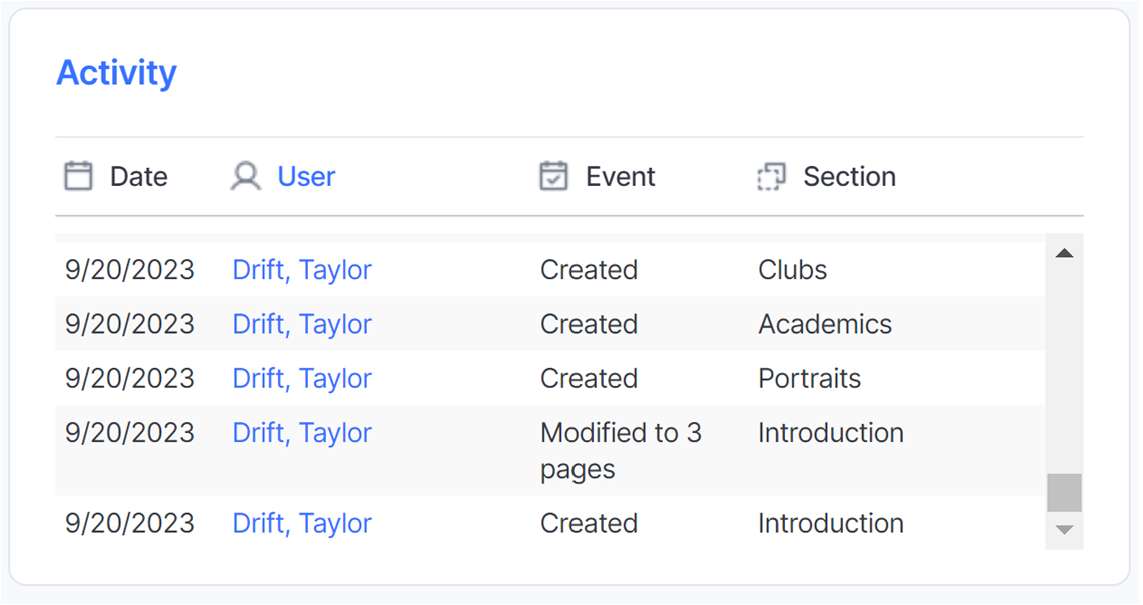Click the dashed-square icon beside Section
The height and width of the screenshot is (605, 1143).
(x=771, y=176)
